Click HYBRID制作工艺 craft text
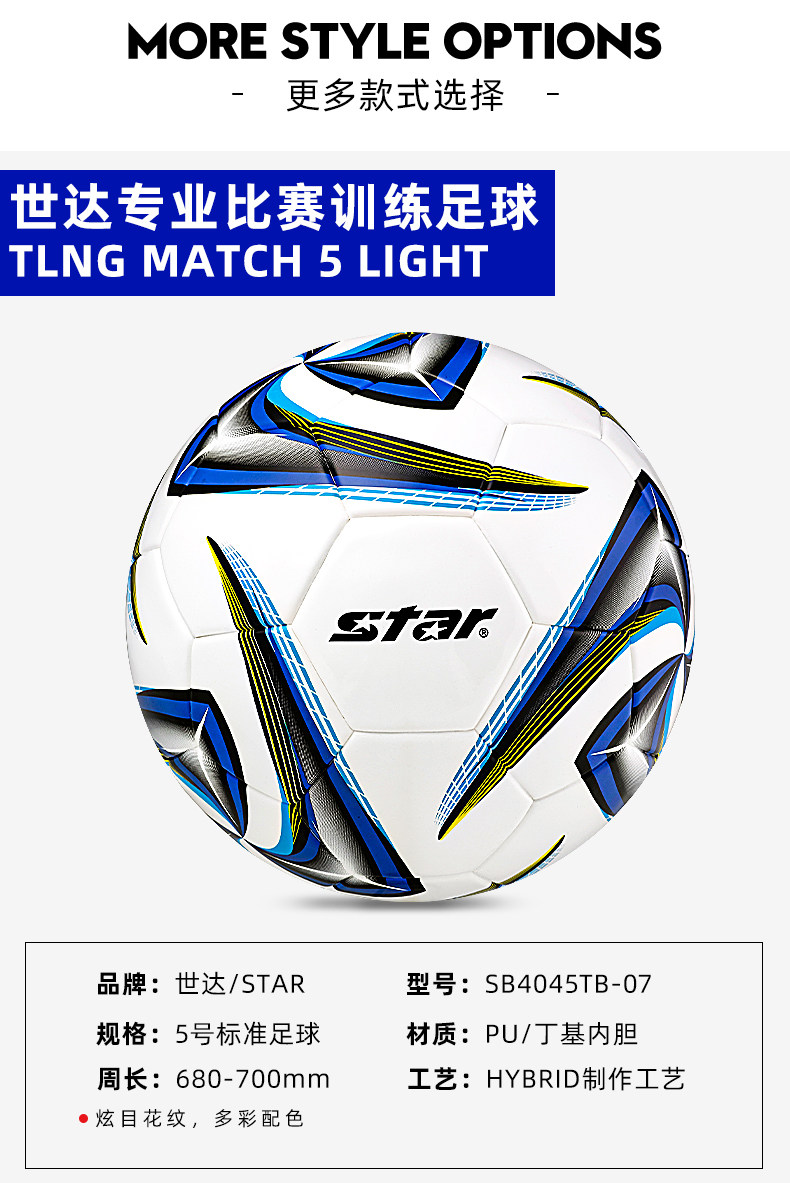 [x=585, y=1079]
